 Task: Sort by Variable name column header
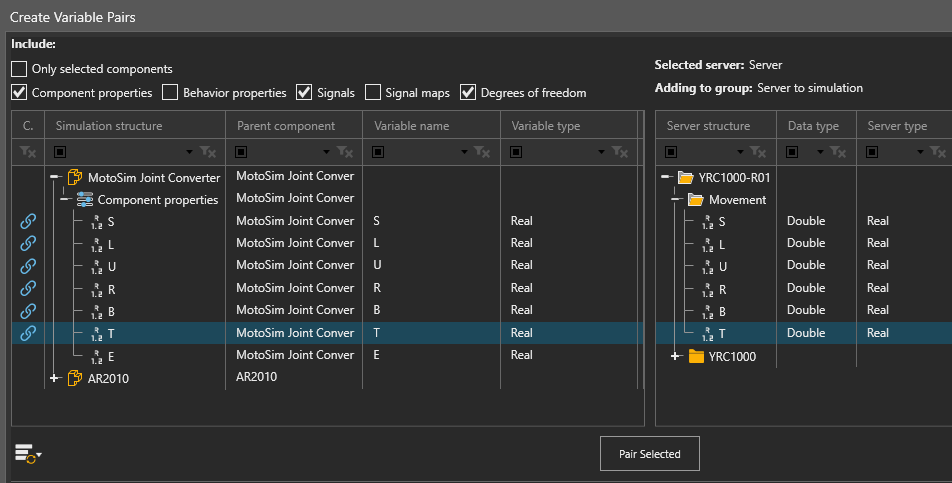pos(412,126)
